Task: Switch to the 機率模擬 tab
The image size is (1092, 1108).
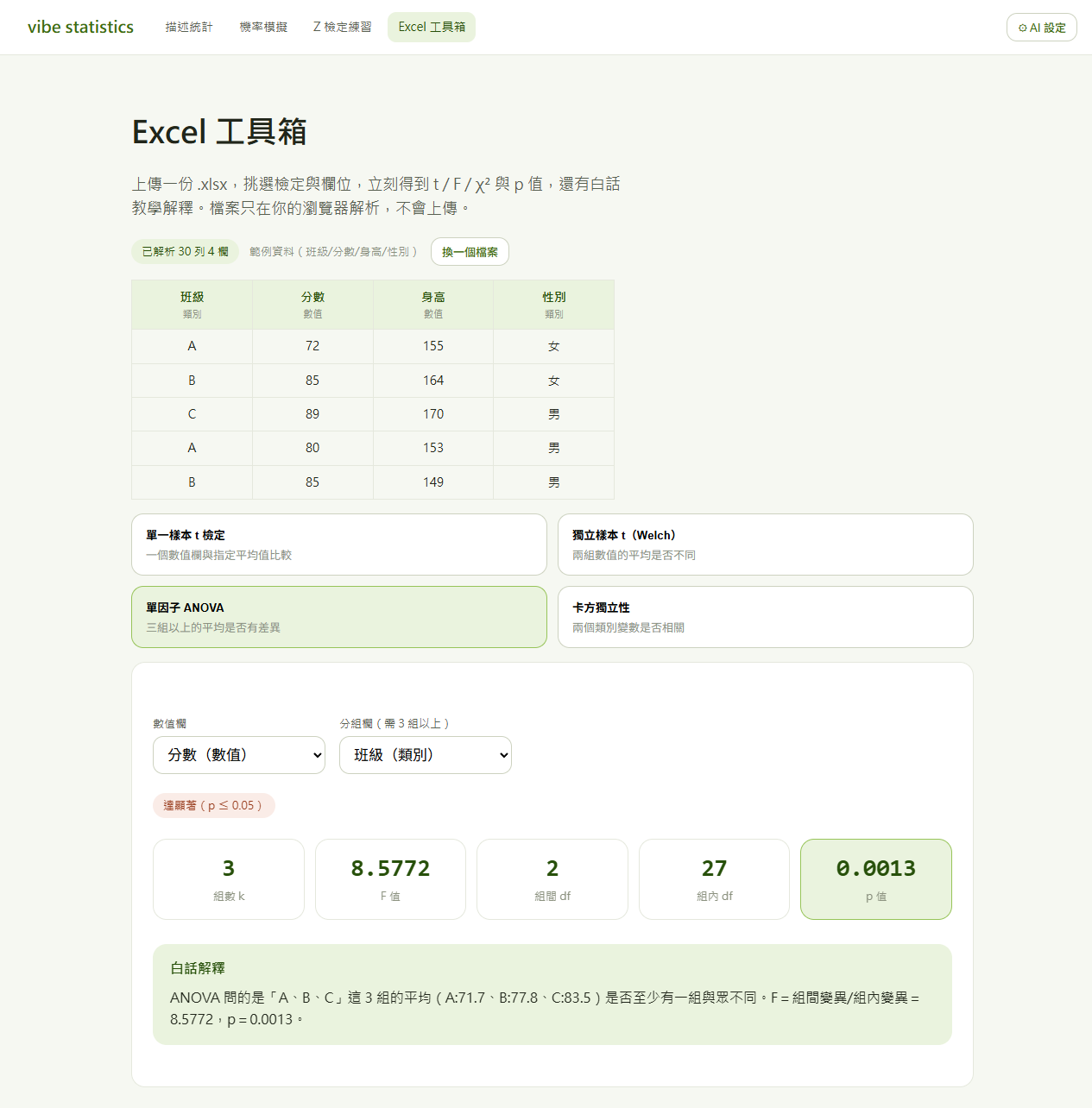Action: point(263,27)
